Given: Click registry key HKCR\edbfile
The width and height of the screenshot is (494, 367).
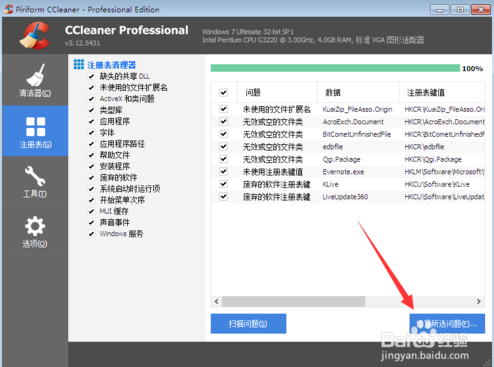Looking at the screenshot, I should 424,147.
